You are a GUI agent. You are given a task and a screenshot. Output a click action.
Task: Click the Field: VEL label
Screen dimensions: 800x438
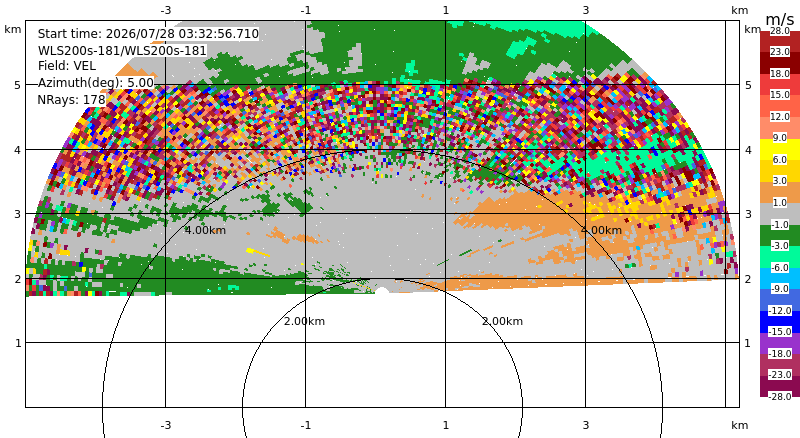point(67,65)
